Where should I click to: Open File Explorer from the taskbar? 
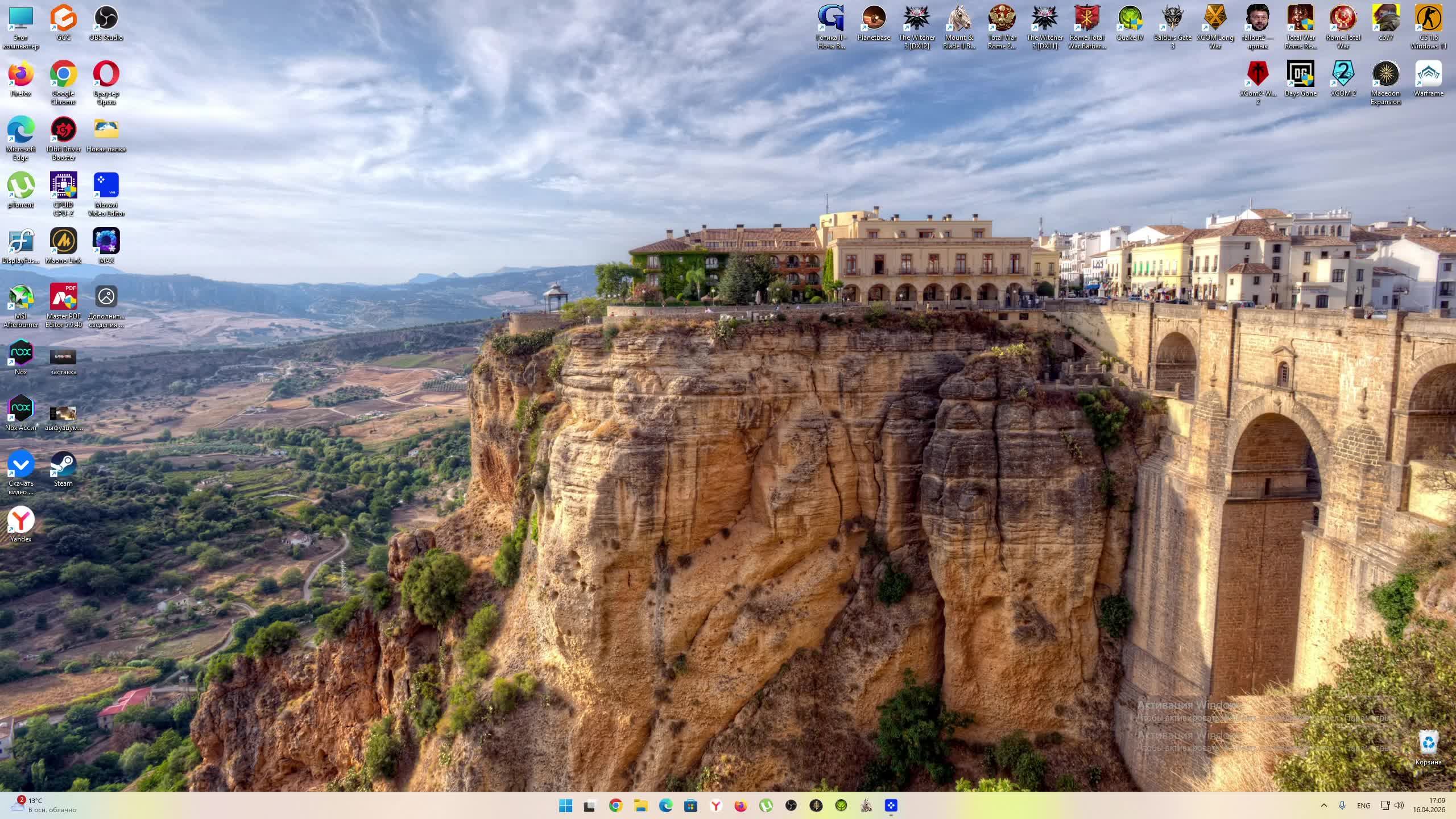pyautogui.click(x=640, y=805)
